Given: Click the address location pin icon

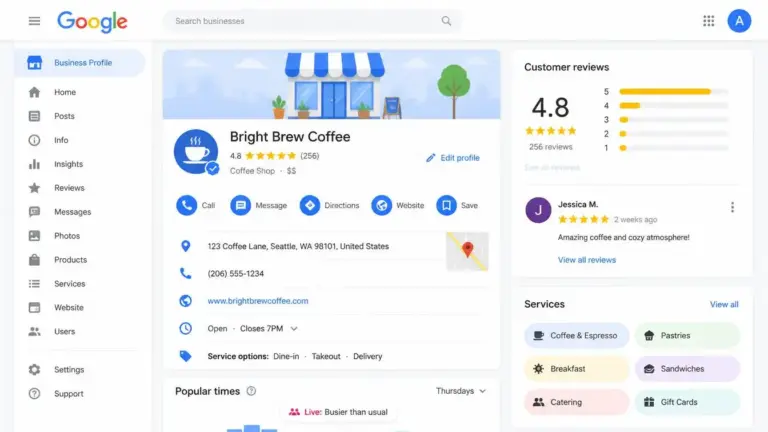Looking at the screenshot, I should (186, 246).
